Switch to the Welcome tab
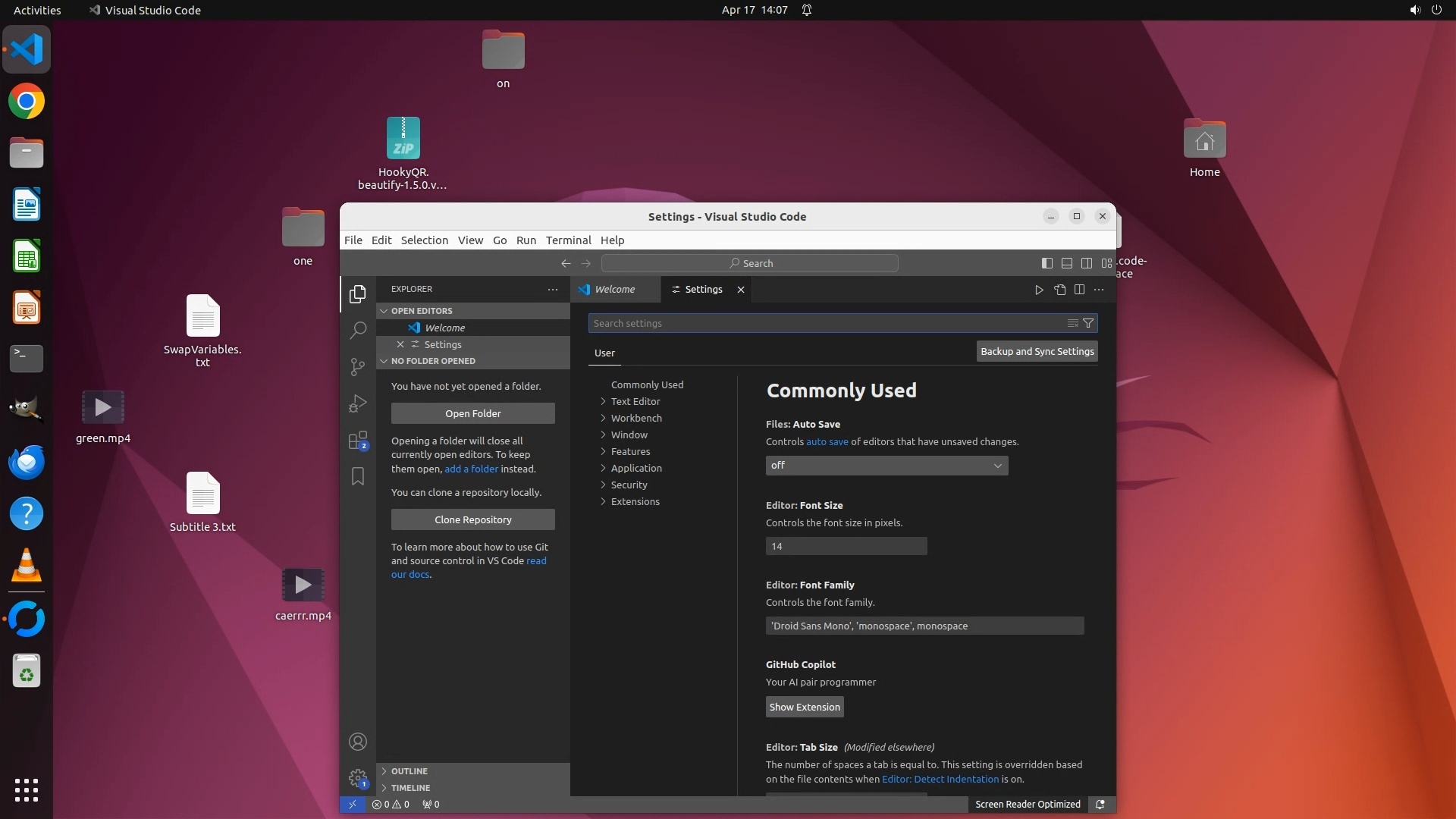This screenshot has width=1456, height=819. [614, 290]
